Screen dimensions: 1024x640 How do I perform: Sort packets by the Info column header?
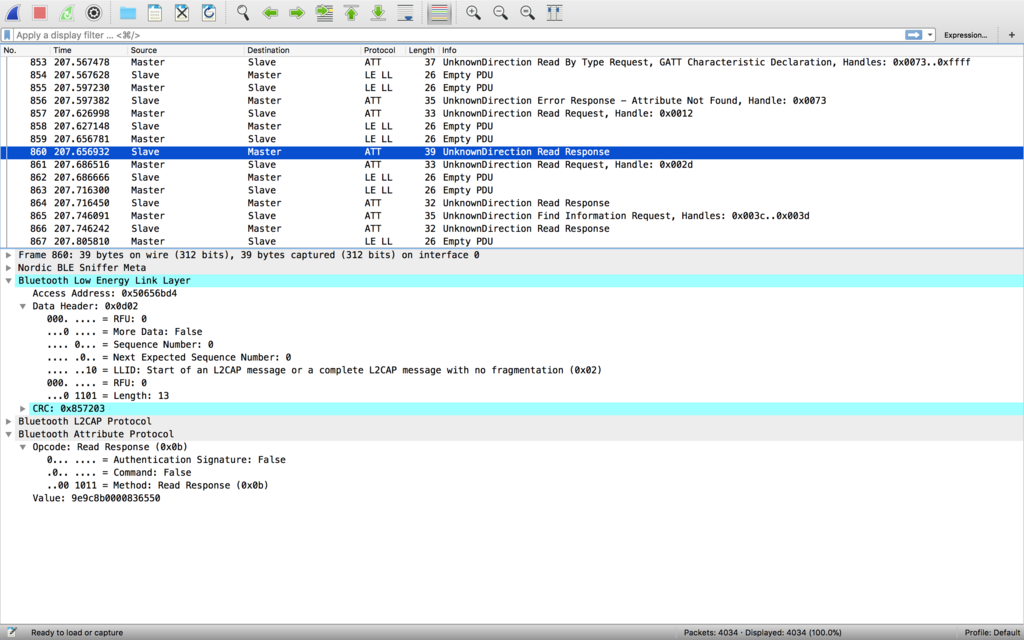pos(731,50)
